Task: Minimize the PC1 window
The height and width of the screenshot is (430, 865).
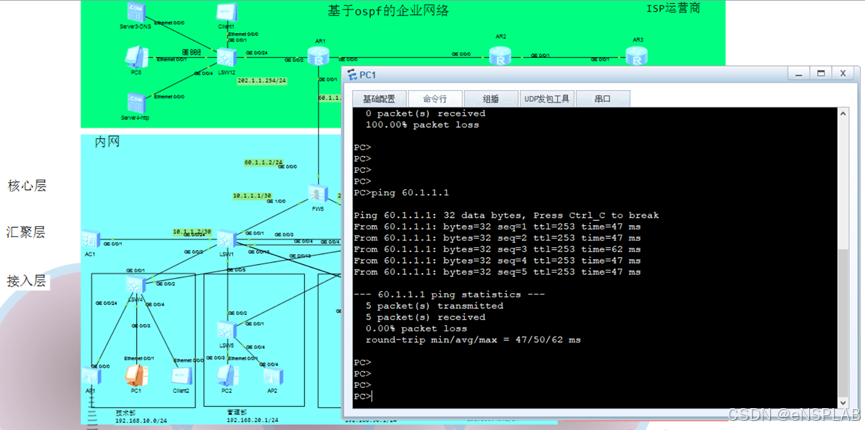Action: 798,73
